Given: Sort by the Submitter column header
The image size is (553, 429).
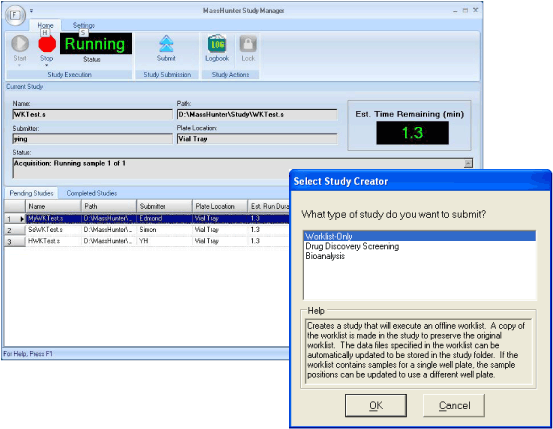Looking at the screenshot, I should [x=164, y=206].
